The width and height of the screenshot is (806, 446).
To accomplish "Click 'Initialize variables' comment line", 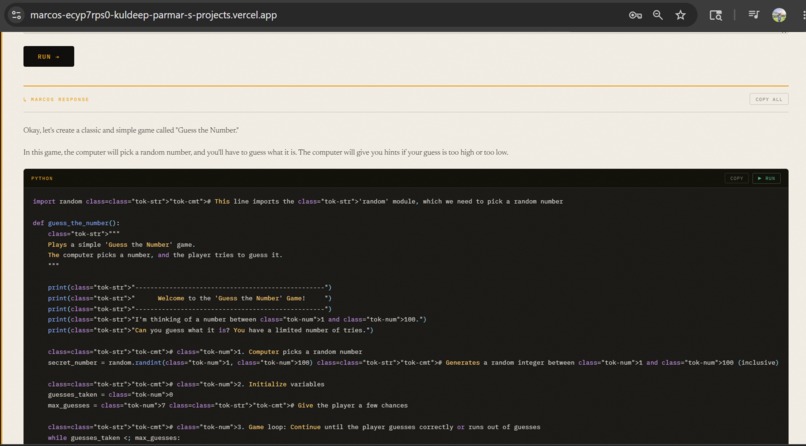I will 186,384.
